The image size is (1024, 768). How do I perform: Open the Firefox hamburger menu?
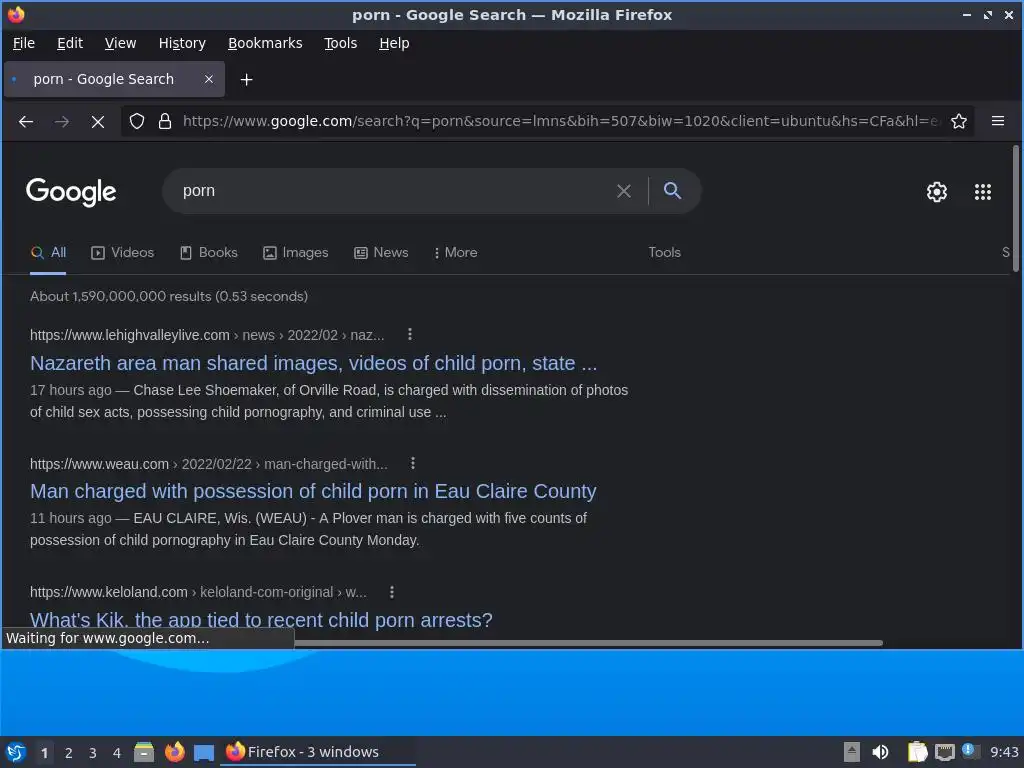coord(998,121)
